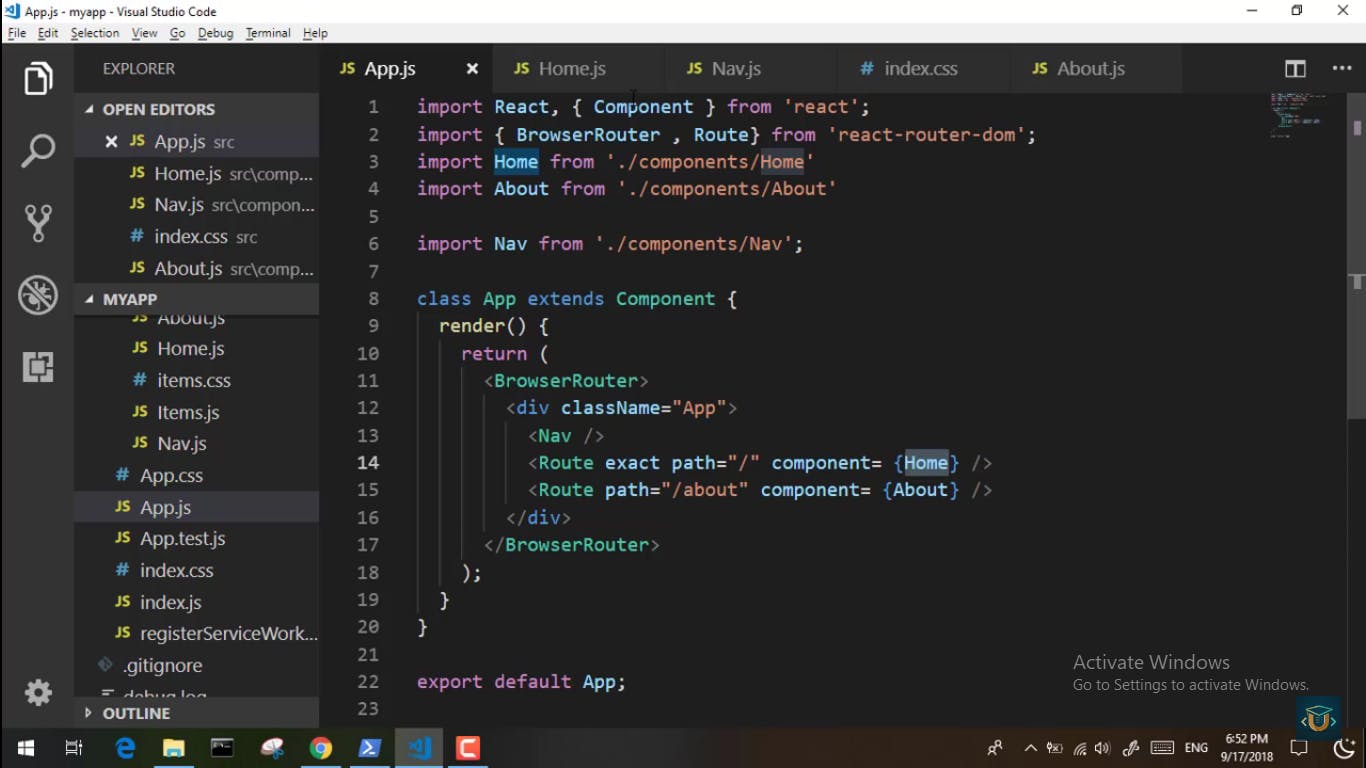Open .gitignore in file tree
The width and height of the screenshot is (1366, 768).
pyautogui.click(x=197, y=665)
